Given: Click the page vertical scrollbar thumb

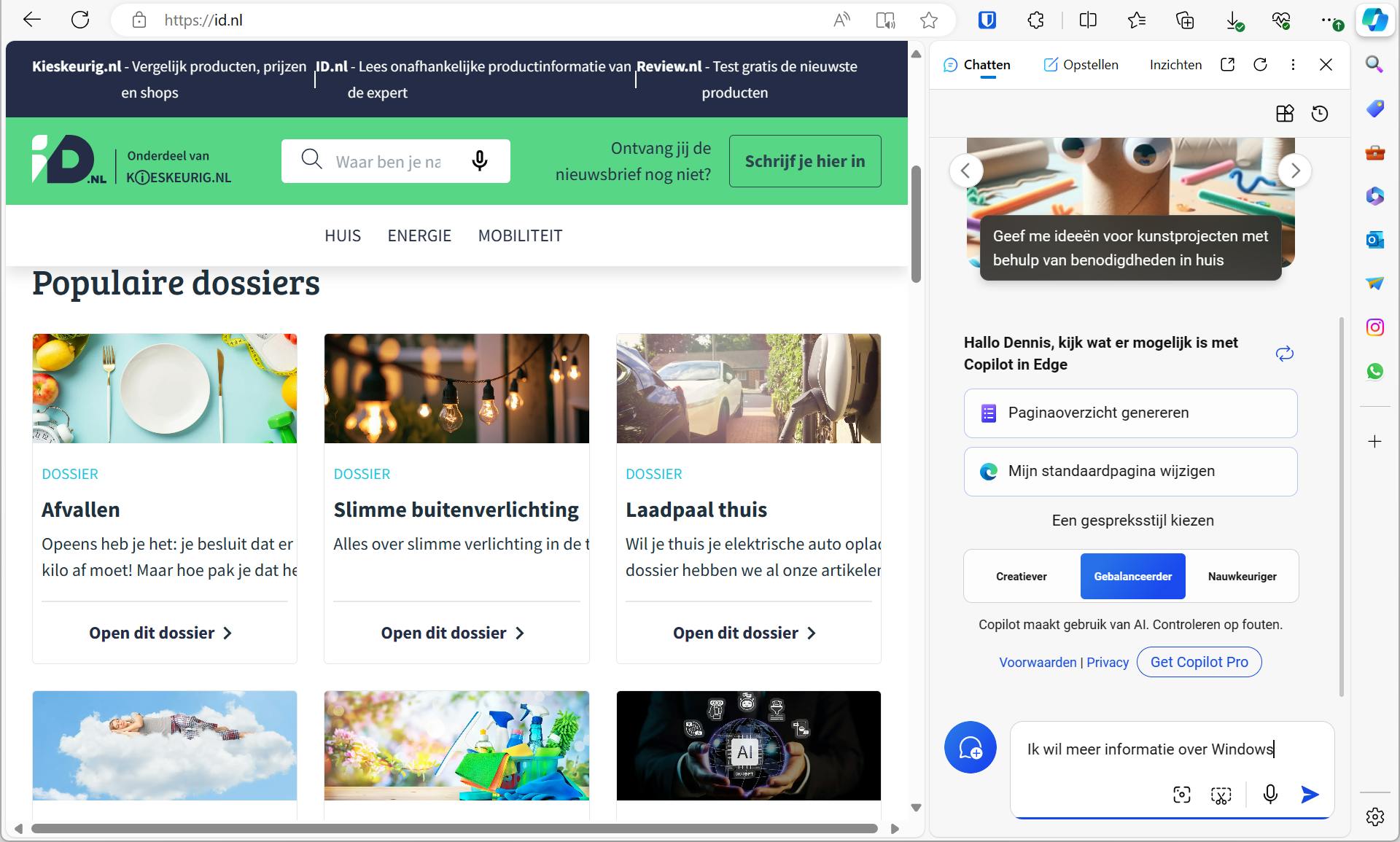Looking at the screenshot, I should tap(917, 223).
